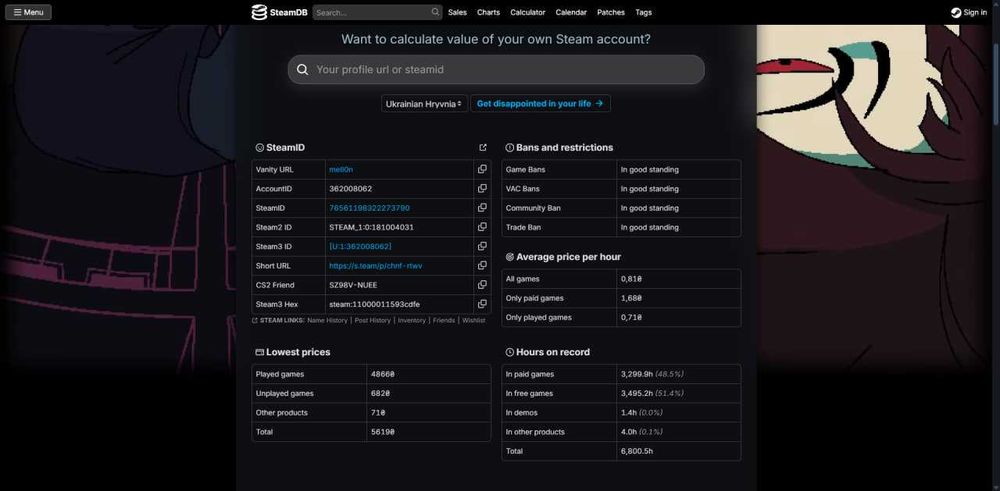Open the Calendar menu item
1000x491 pixels.
[571, 12]
